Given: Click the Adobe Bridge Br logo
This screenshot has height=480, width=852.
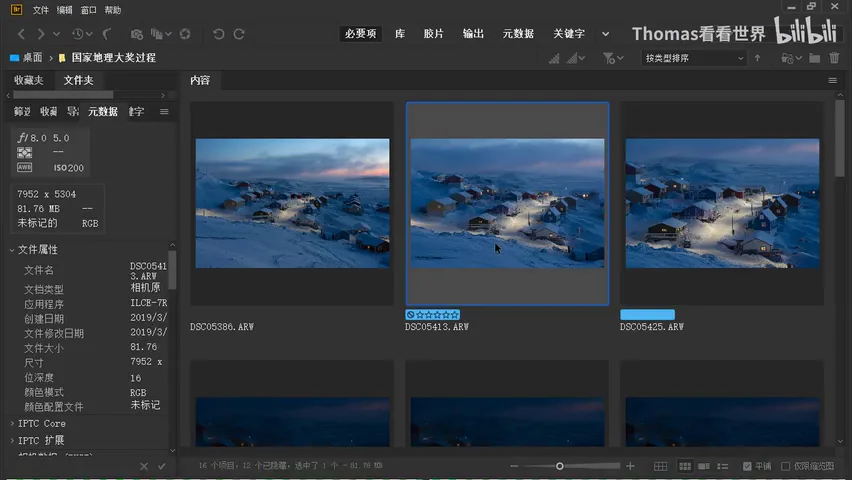Looking at the screenshot, I should (16, 9).
